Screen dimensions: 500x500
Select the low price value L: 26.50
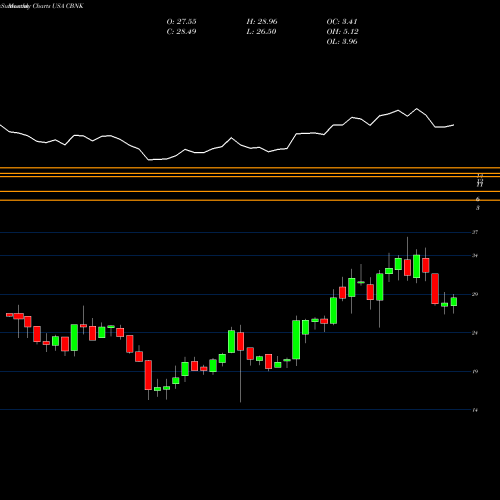262,32
